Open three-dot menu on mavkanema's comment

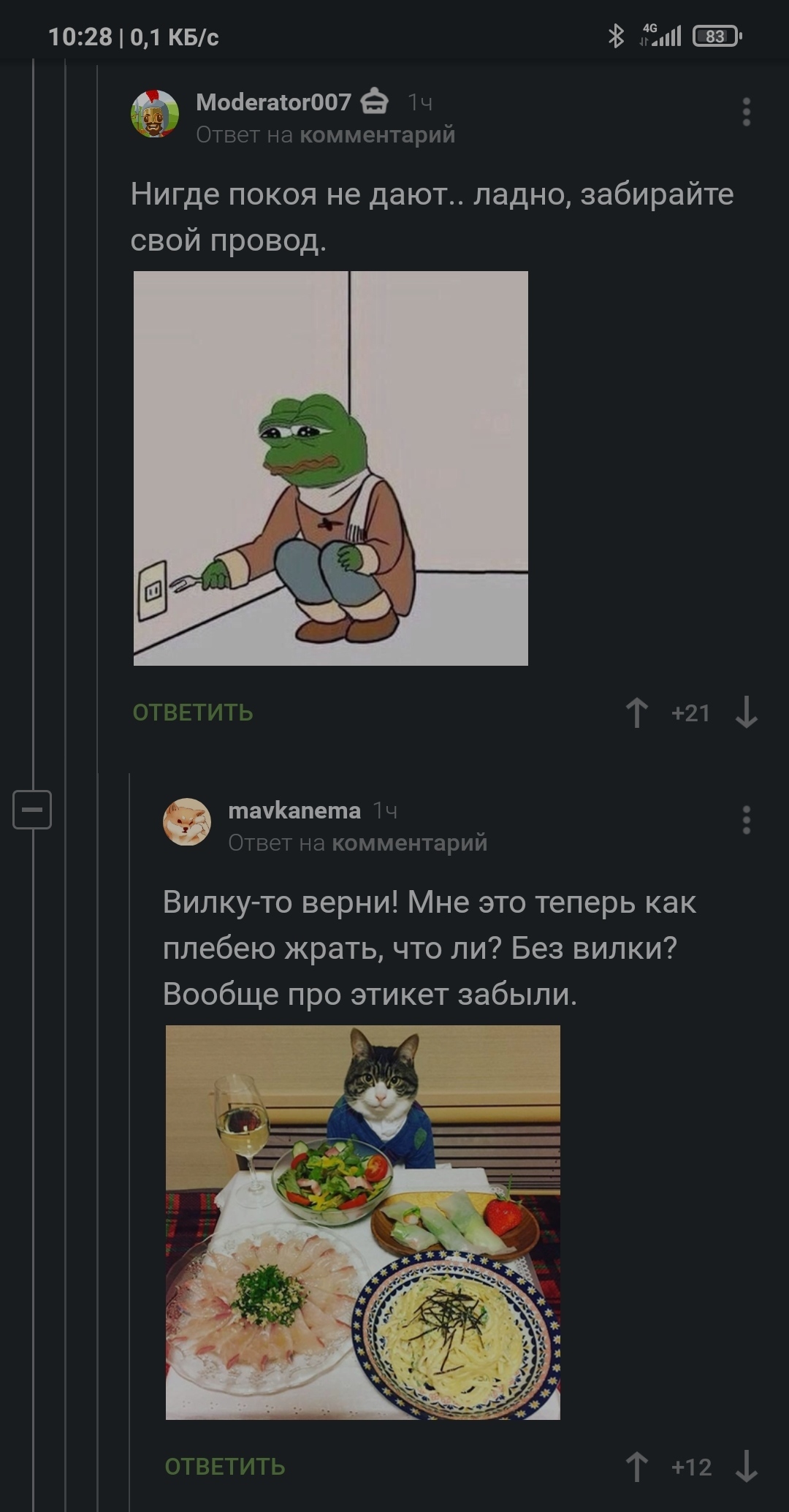coord(746,820)
